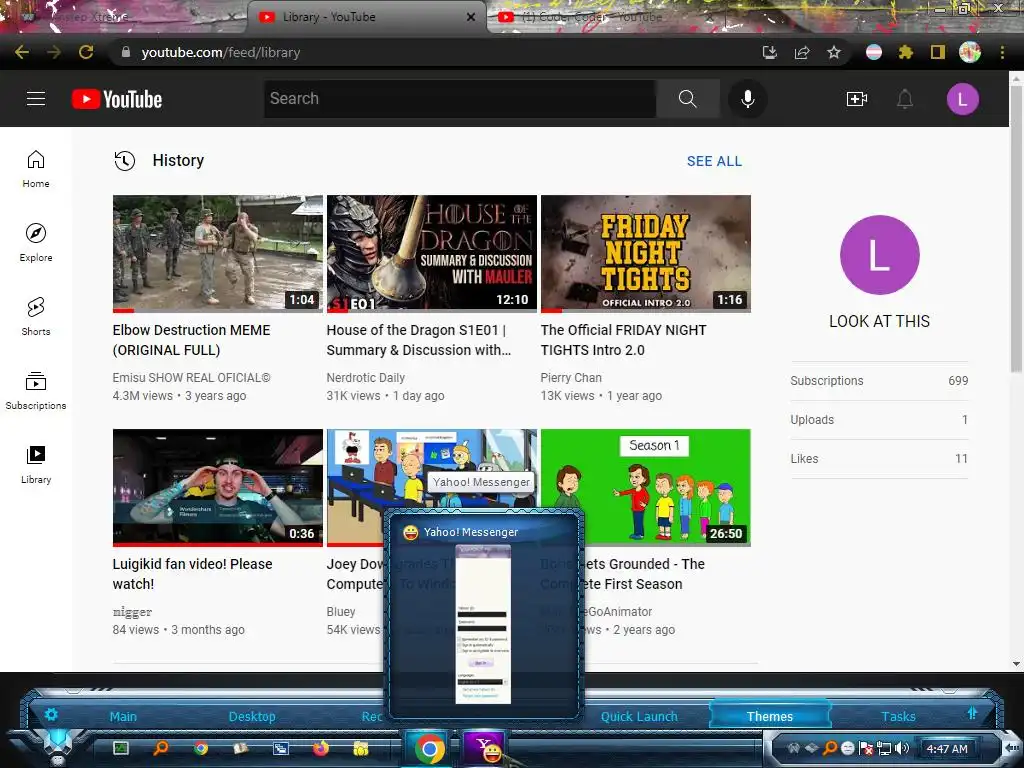Launch Firefox from the quick launch bar

pos(321,748)
